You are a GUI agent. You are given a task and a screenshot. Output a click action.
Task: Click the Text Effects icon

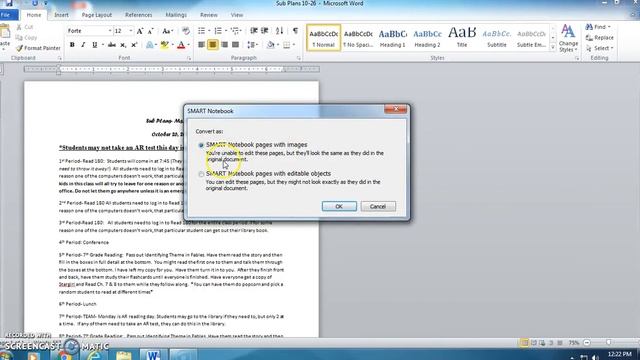pos(150,45)
